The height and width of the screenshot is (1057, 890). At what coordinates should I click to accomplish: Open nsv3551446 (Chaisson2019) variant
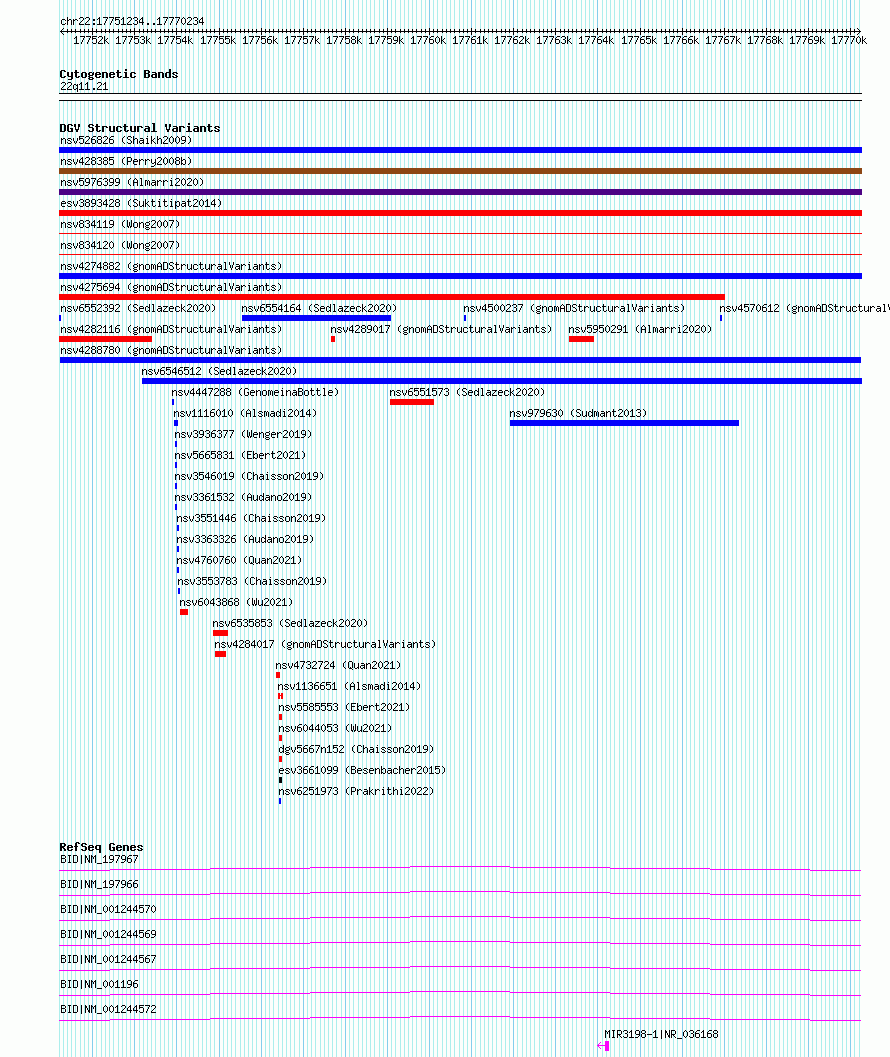(x=251, y=518)
